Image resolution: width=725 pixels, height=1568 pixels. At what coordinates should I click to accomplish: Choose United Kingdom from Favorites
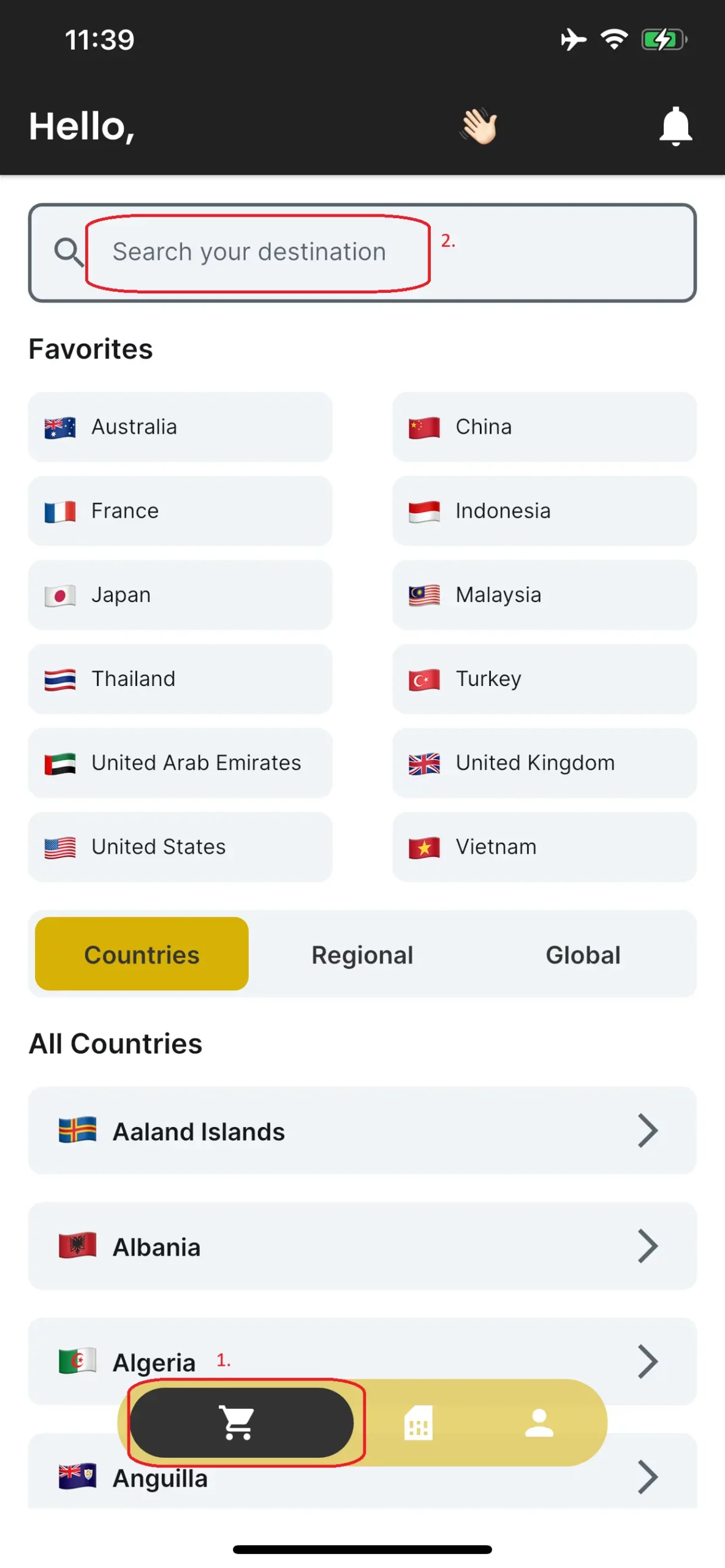point(544,763)
